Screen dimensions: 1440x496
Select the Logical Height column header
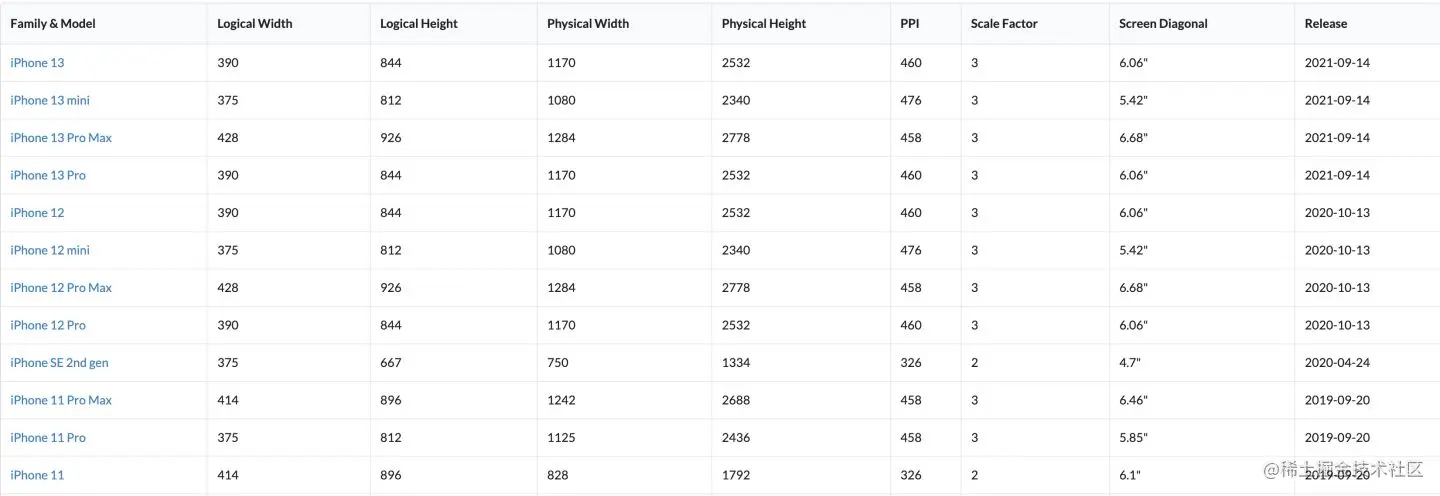419,23
